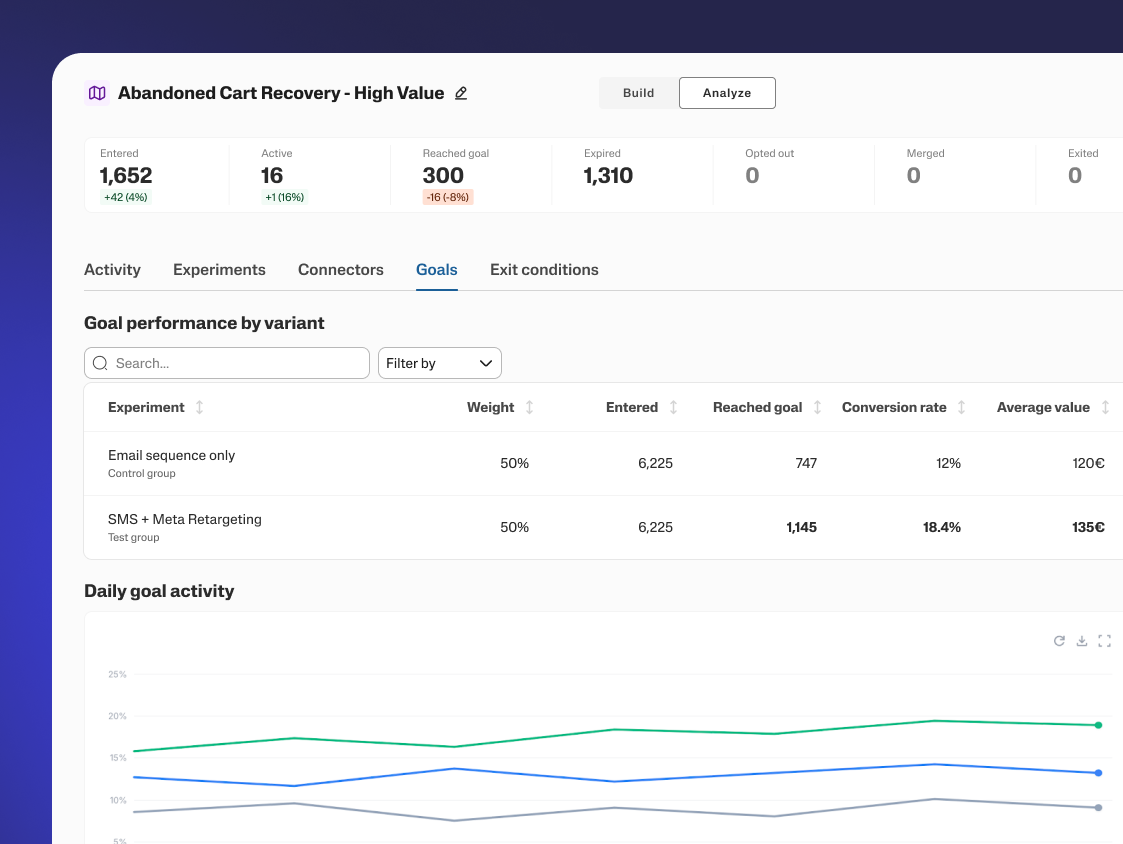
Task: Click the refresh icon on the chart
Action: (1059, 641)
